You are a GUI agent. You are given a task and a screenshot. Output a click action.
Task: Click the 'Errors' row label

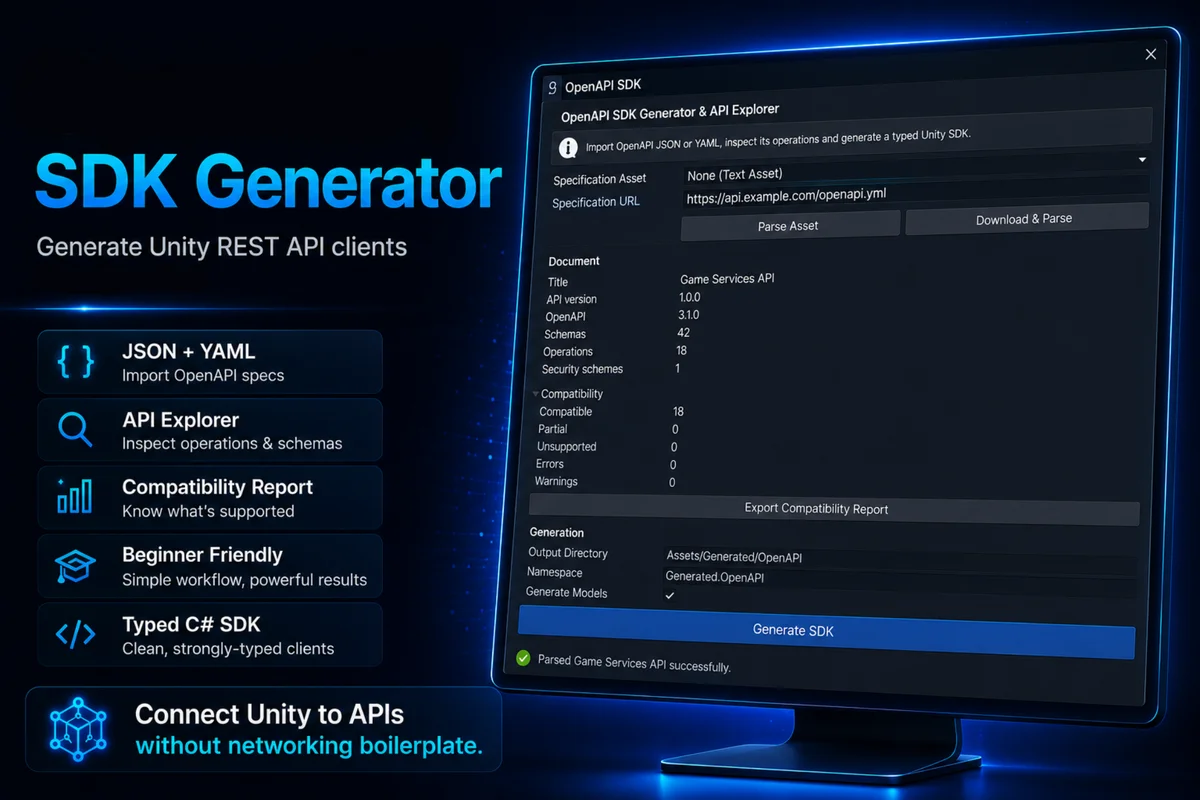pos(549,464)
